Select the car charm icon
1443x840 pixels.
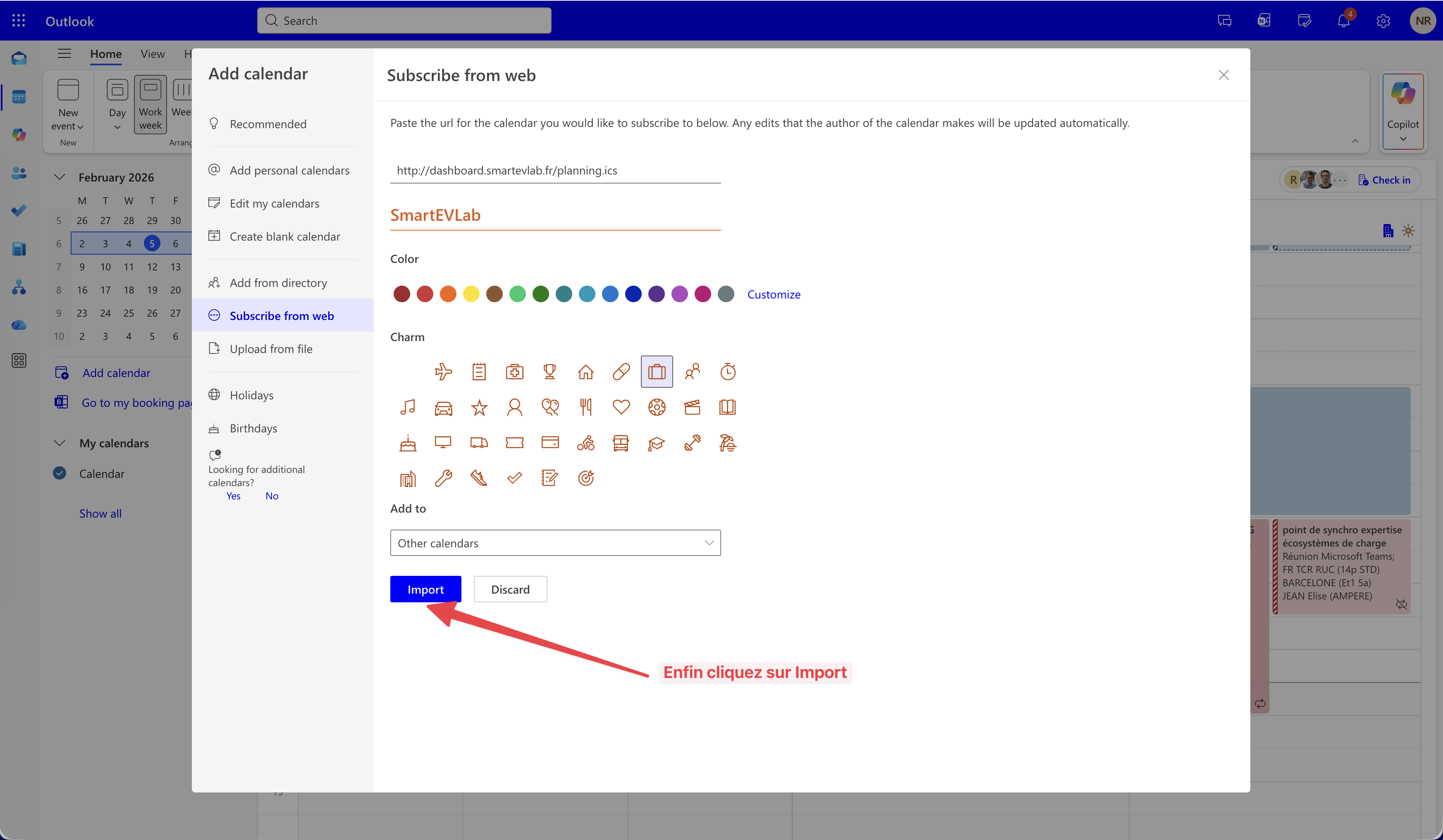click(443, 407)
